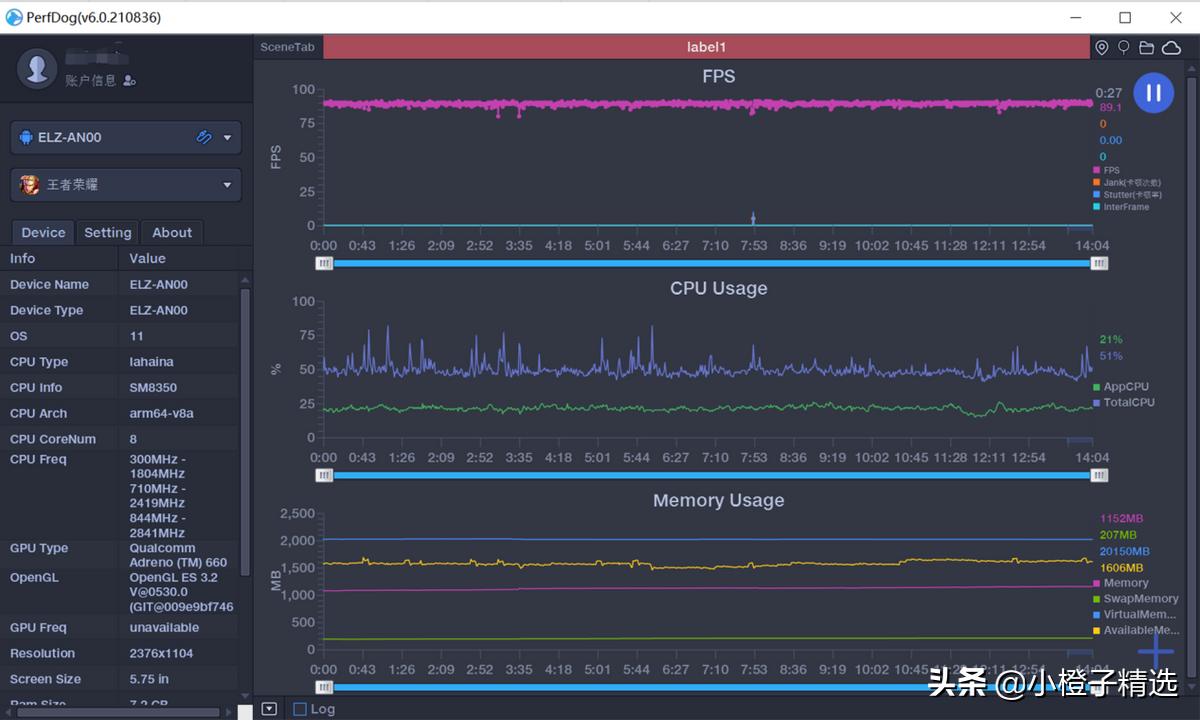Switch to the Setting tab

tap(107, 232)
